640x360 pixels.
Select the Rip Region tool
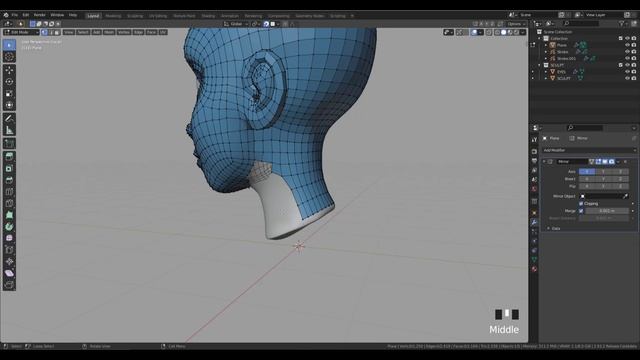[x=9, y=284]
